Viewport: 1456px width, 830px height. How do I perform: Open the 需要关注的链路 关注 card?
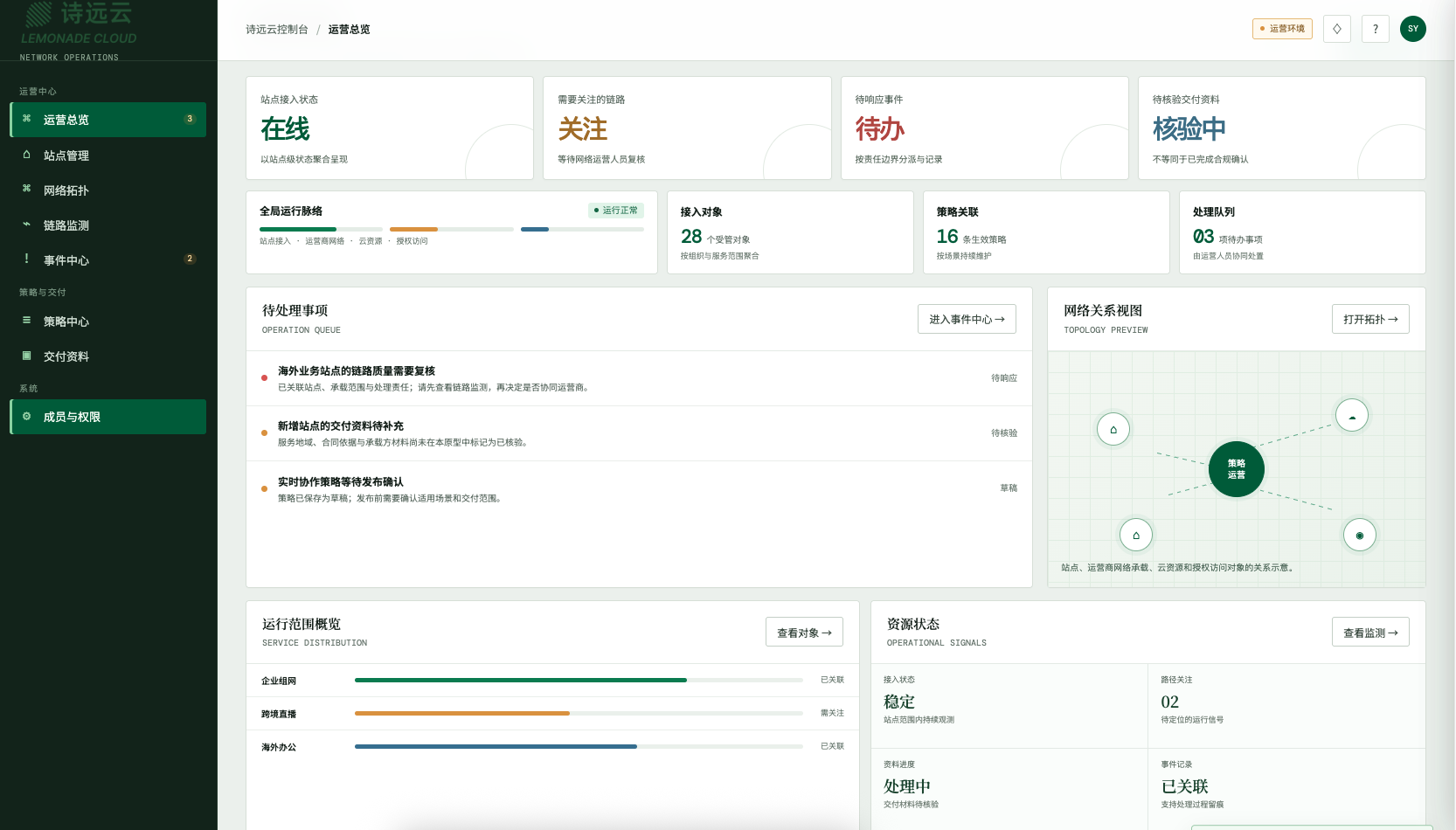click(687, 128)
